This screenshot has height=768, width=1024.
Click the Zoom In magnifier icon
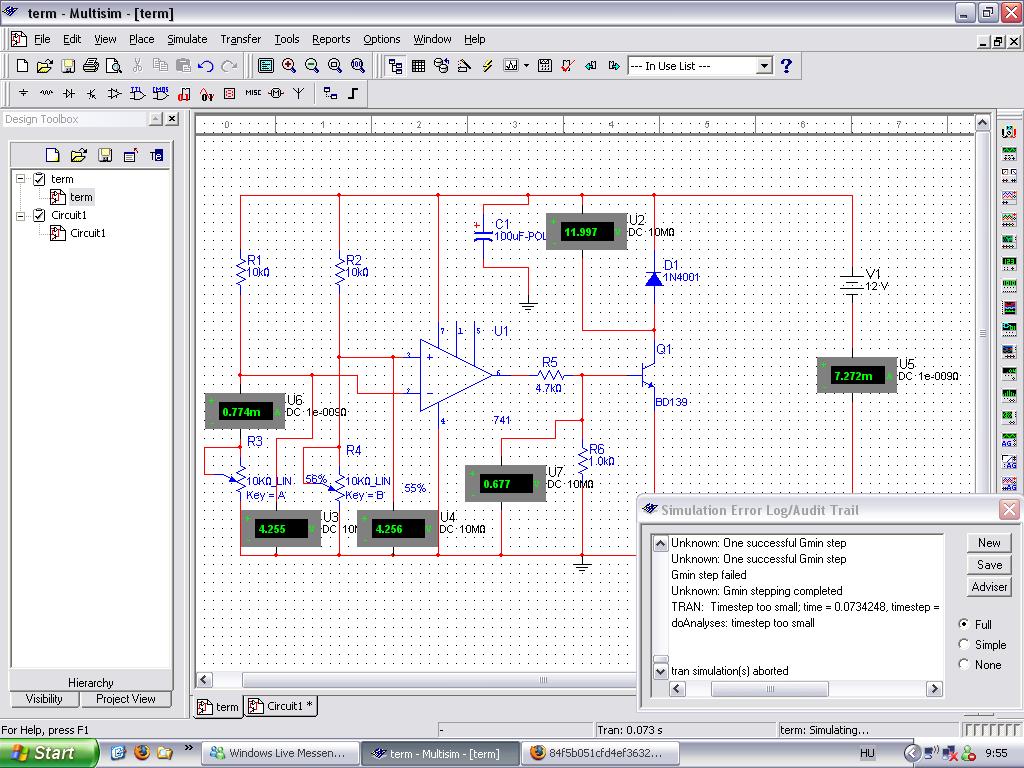(x=289, y=66)
